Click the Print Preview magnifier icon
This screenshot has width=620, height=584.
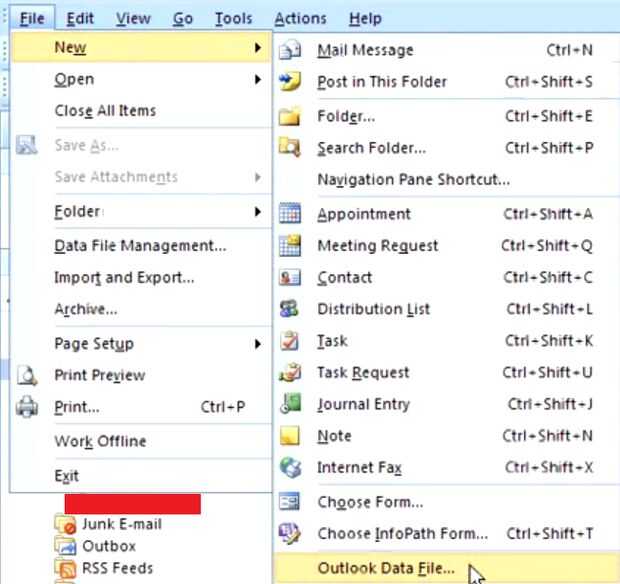26,375
